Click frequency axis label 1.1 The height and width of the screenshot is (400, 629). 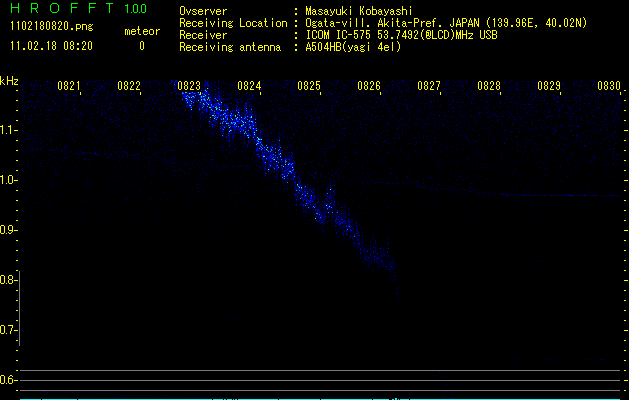pyautogui.click(x=8, y=130)
